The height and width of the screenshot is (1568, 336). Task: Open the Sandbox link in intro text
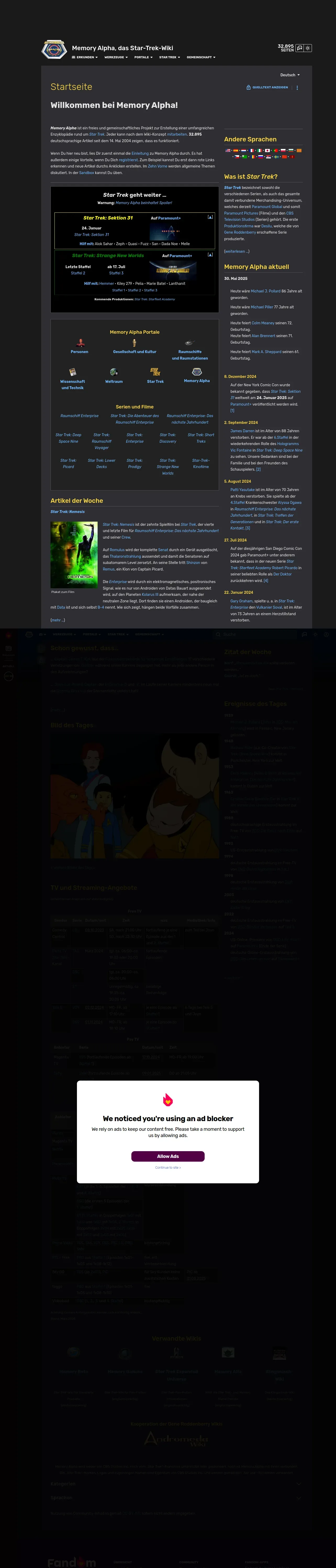87,172
